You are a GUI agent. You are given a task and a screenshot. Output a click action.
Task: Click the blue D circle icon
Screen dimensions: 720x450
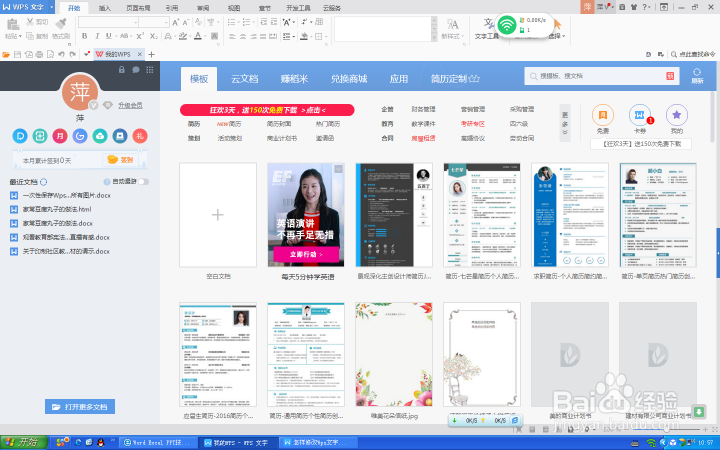(20, 136)
